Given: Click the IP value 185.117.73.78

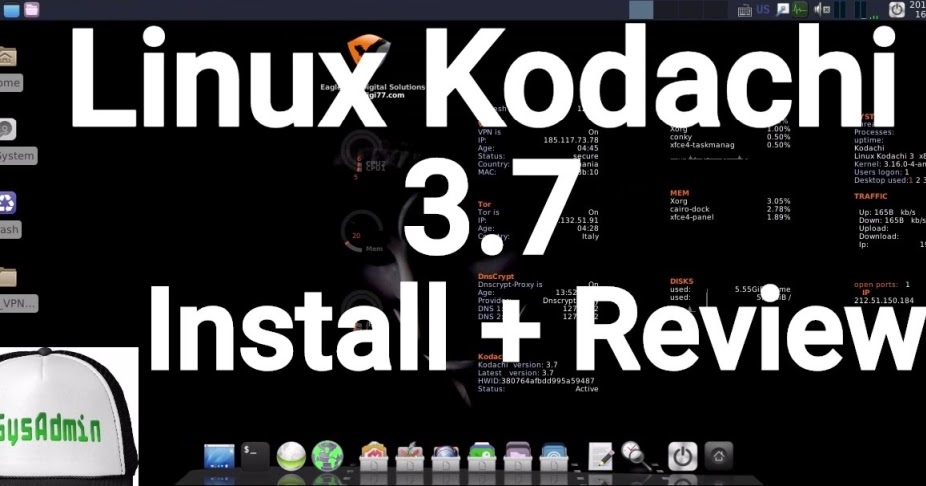Looking at the screenshot, I should click(570, 141).
